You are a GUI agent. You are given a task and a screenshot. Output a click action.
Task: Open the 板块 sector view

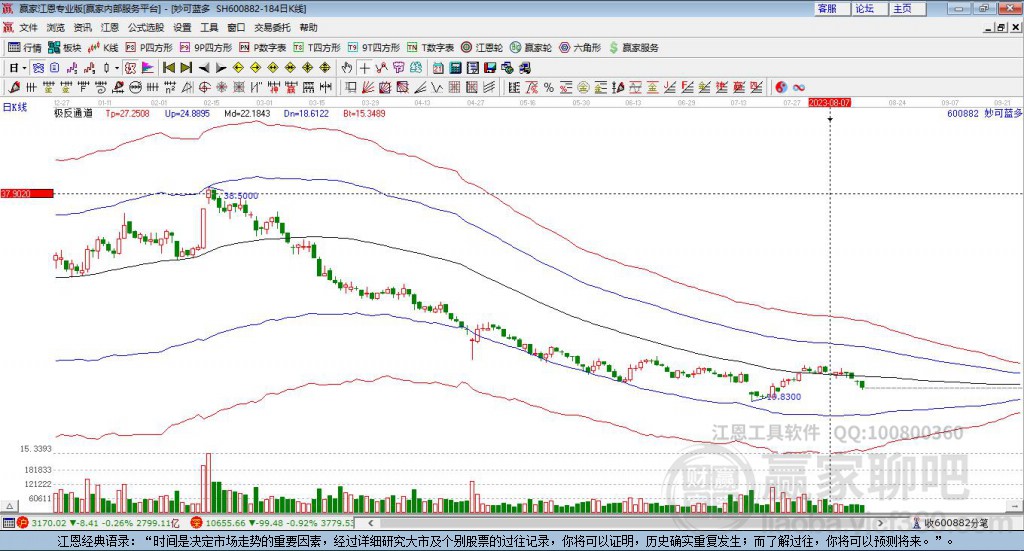pos(65,48)
